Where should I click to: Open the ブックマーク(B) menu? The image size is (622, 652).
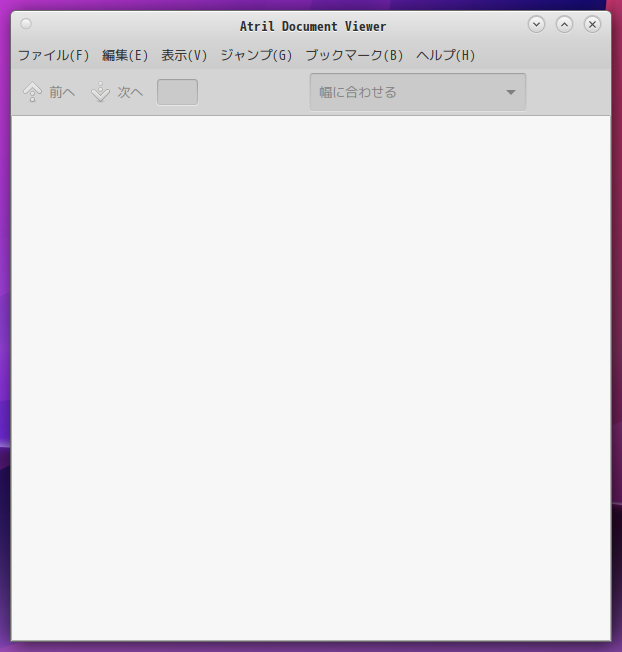click(x=354, y=55)
